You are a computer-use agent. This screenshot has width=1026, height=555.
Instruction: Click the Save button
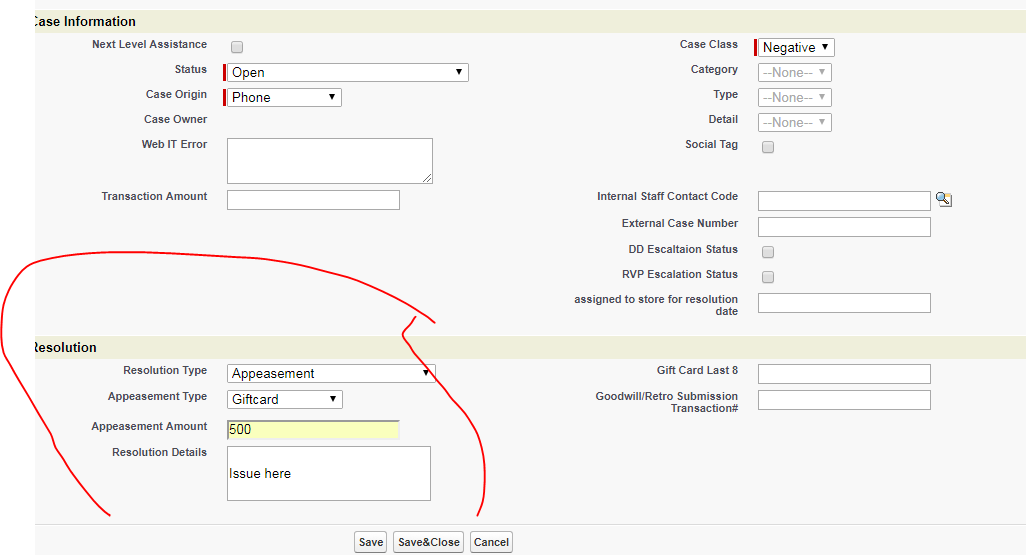[x=370, y=542]
